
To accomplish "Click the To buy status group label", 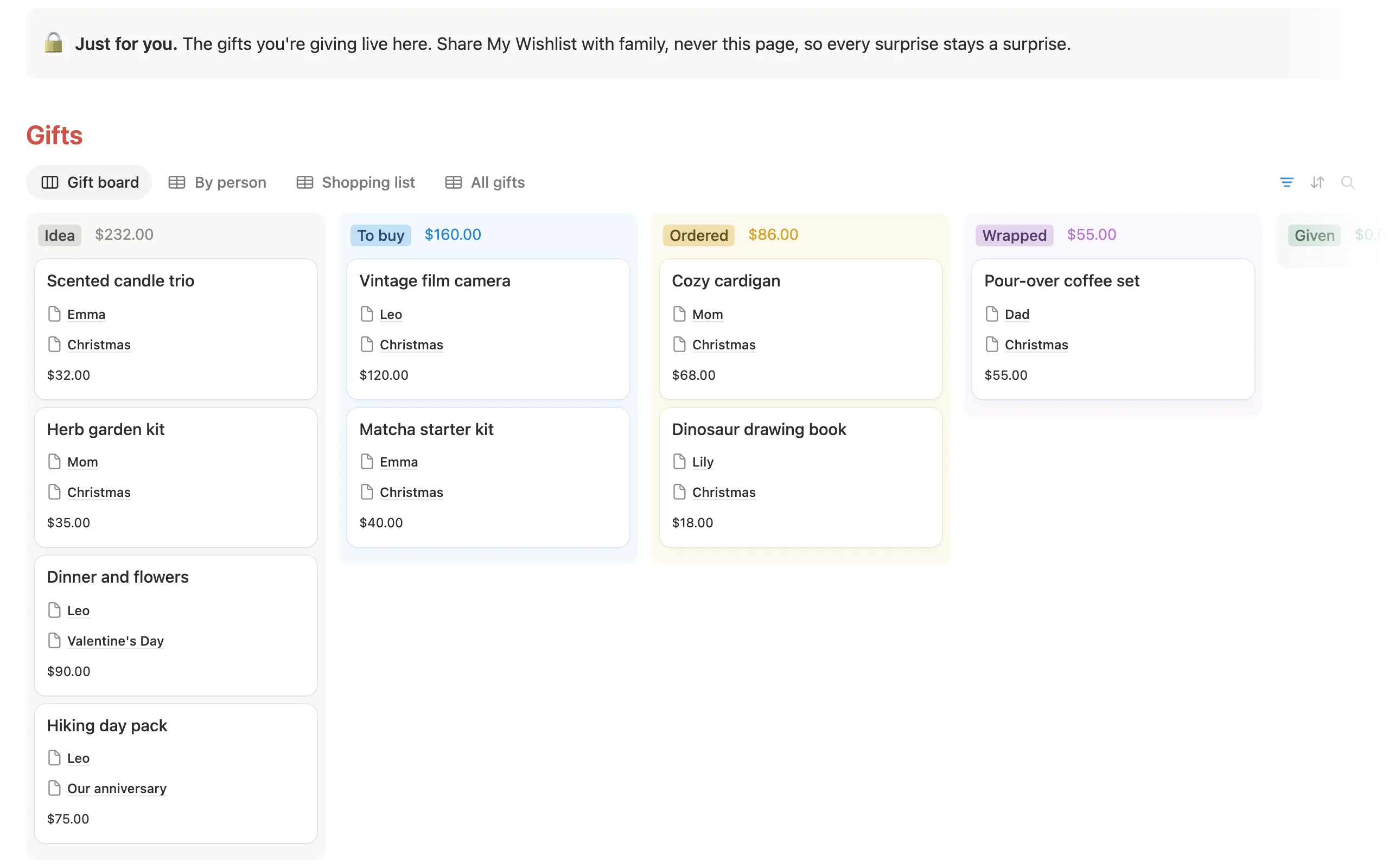I will 380,235.
